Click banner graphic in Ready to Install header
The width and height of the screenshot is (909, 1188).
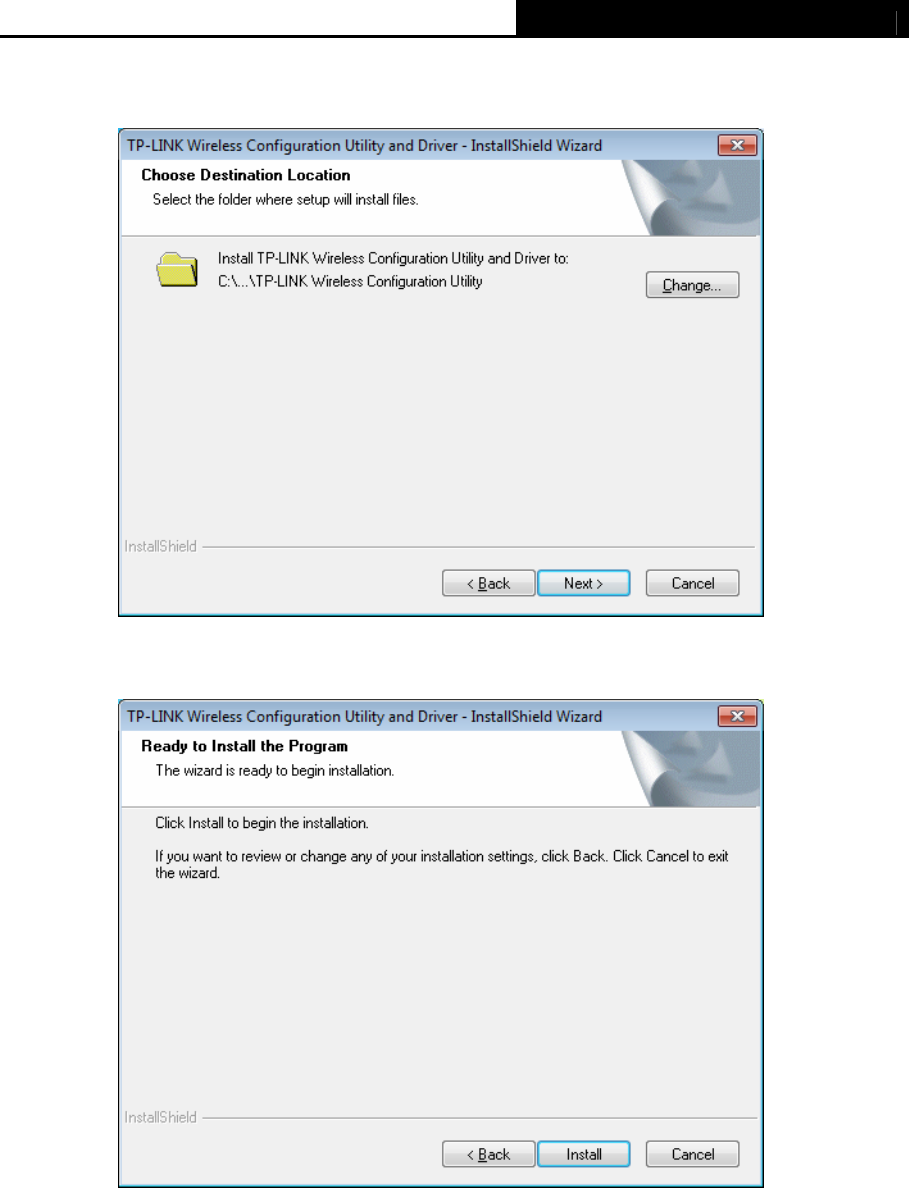690,768
